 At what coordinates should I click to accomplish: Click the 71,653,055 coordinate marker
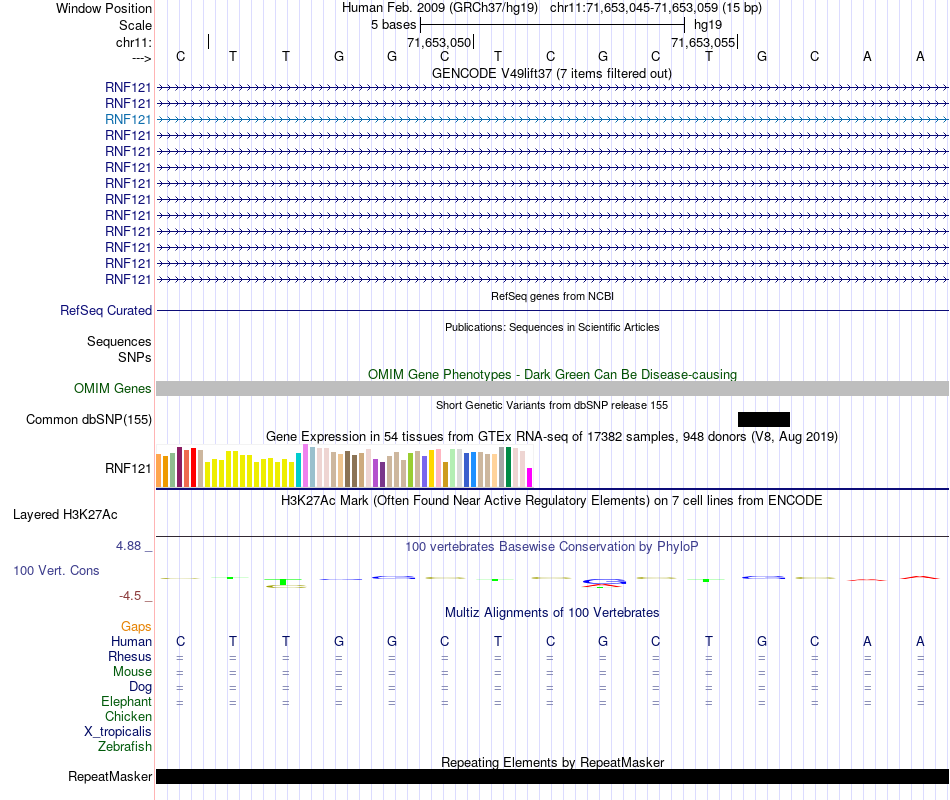[x=703, y=42]
